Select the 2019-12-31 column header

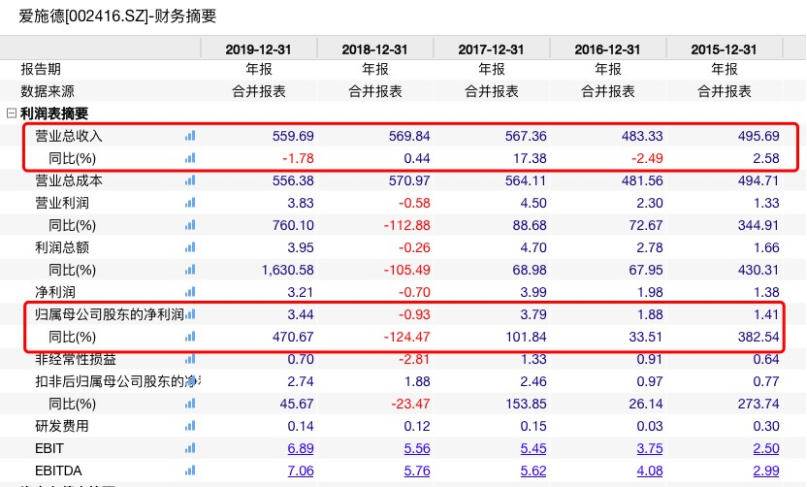point(259,49)
